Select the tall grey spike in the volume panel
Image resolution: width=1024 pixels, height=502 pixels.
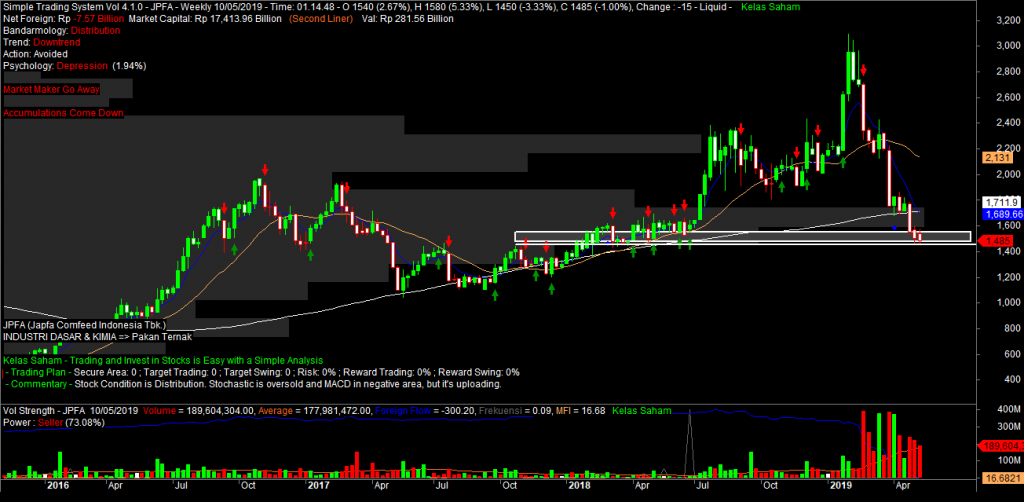coord(689,440)
